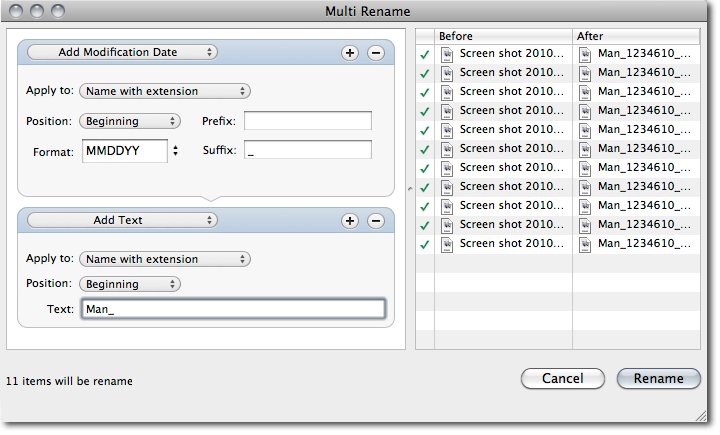Screen dimensions: 720x435
Task: Toggle the green checkmark on the last file row
Action: pyautogui.click(x=425, y=244)
